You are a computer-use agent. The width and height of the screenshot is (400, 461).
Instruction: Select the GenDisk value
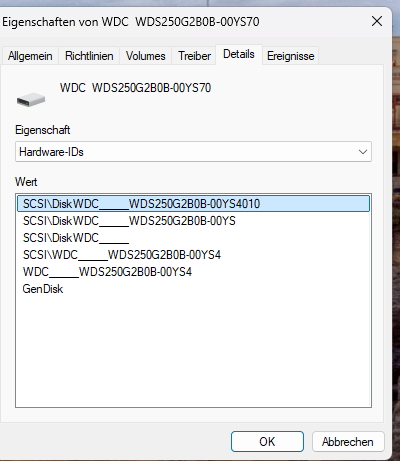pos(43,289)
